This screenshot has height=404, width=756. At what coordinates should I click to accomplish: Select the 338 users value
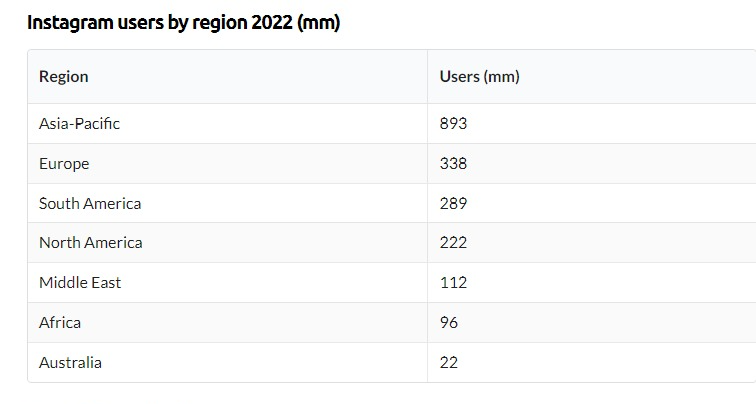453,163
